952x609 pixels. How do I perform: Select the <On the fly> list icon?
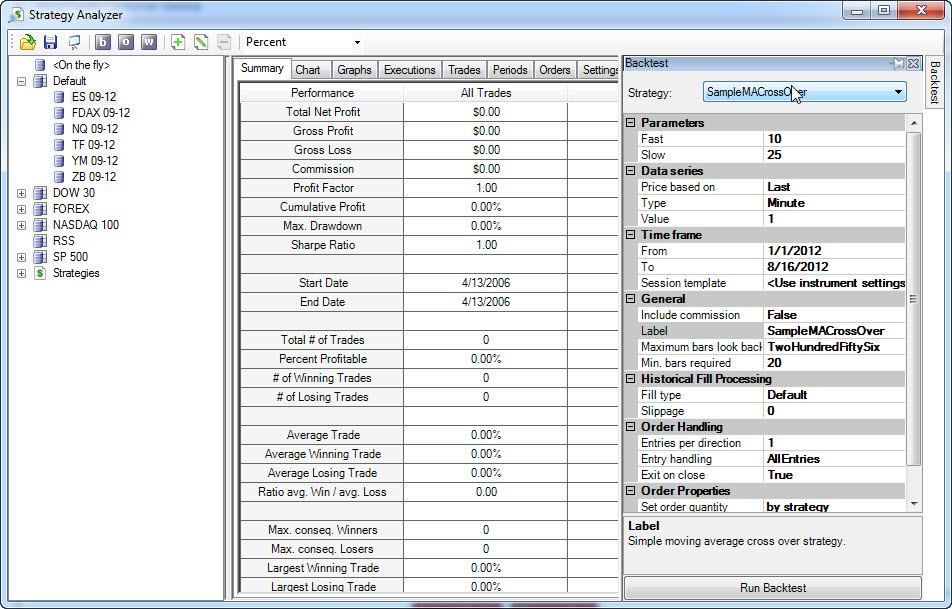tap(40, 65)
